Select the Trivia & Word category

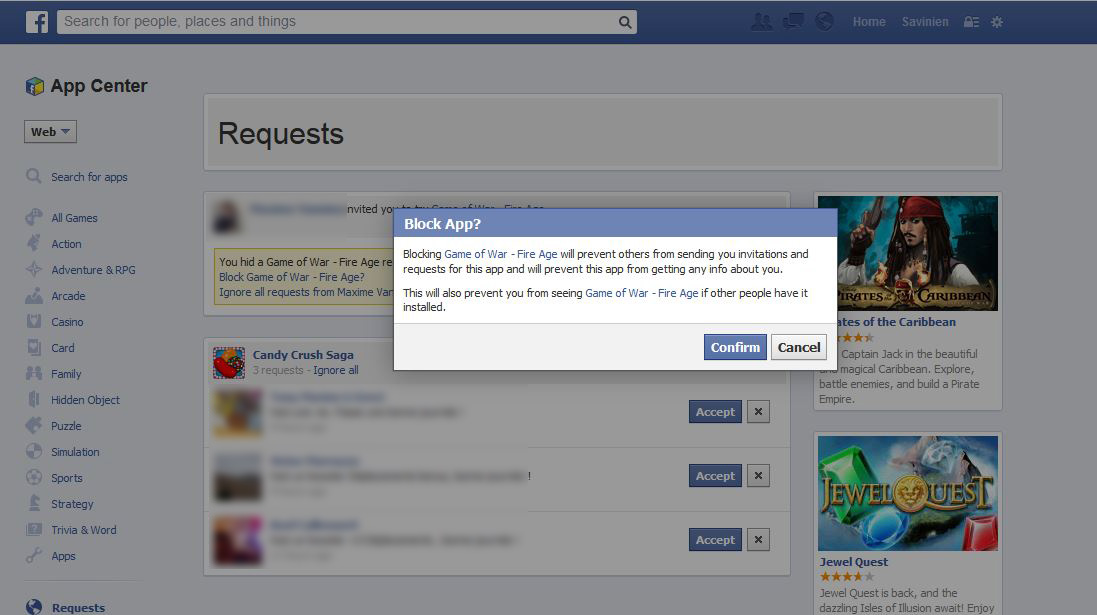click(x=84, y=530)
